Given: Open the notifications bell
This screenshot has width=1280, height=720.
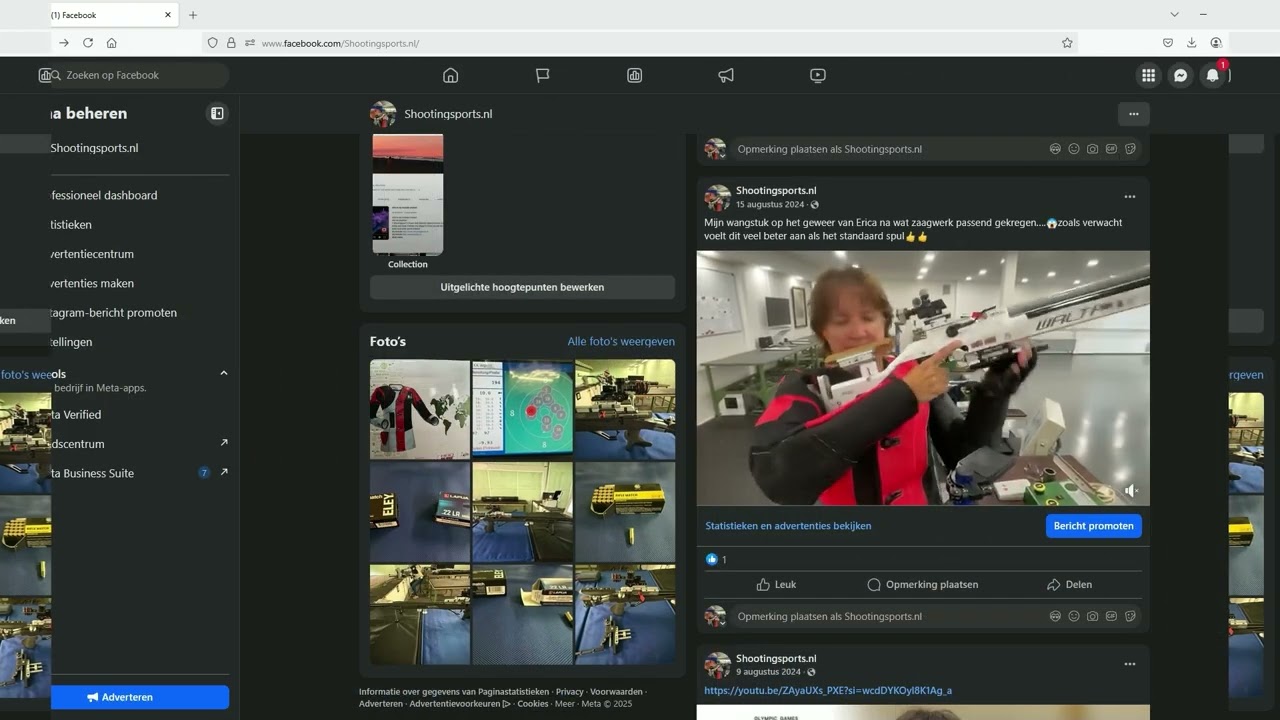Looking at the screenshot, I should (x=1212, y=75).
